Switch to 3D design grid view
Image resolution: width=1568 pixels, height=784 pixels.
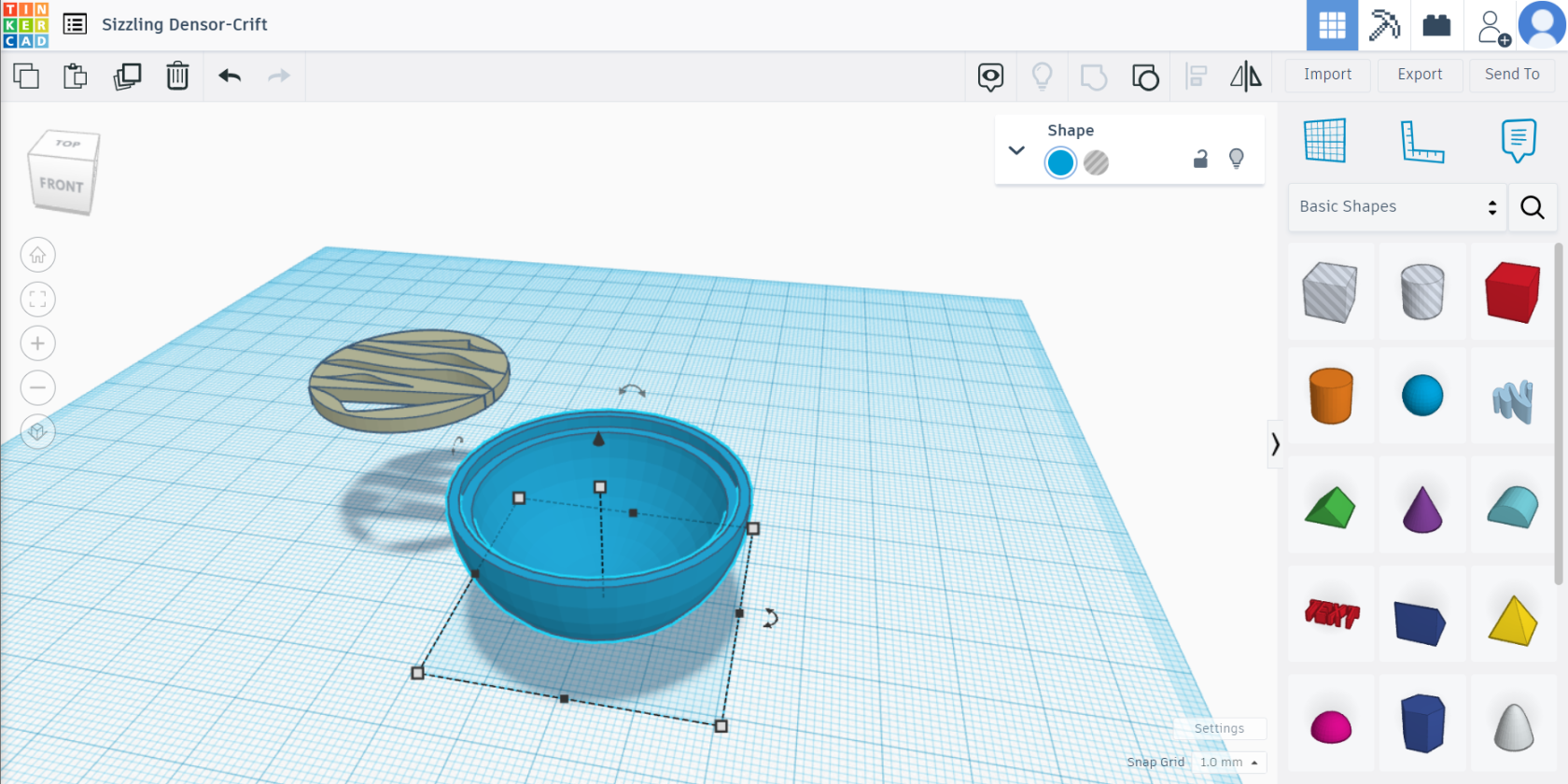click(x=1332, y=25)
